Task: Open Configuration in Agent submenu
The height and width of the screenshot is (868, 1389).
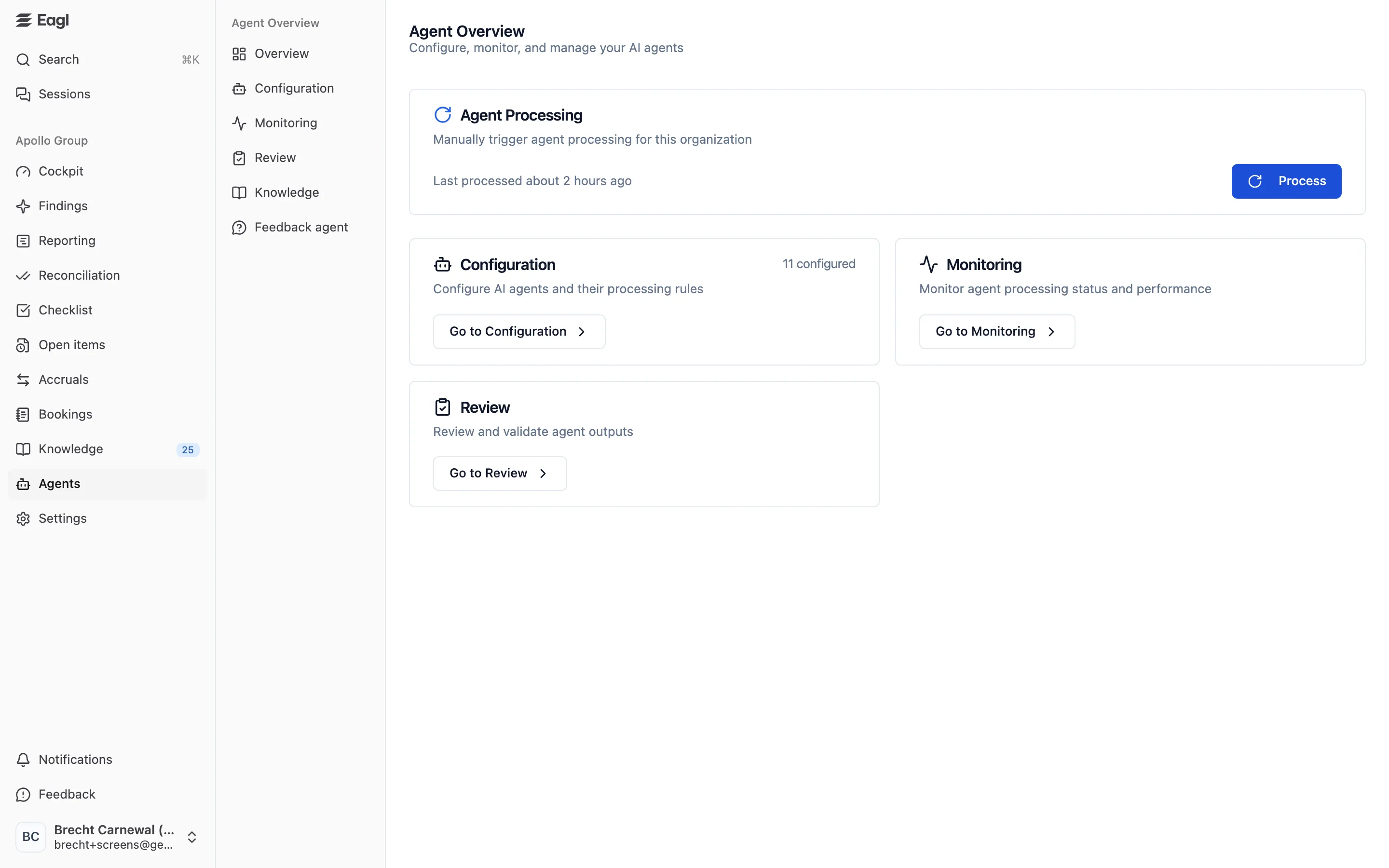Action: (x=300, y=88)
